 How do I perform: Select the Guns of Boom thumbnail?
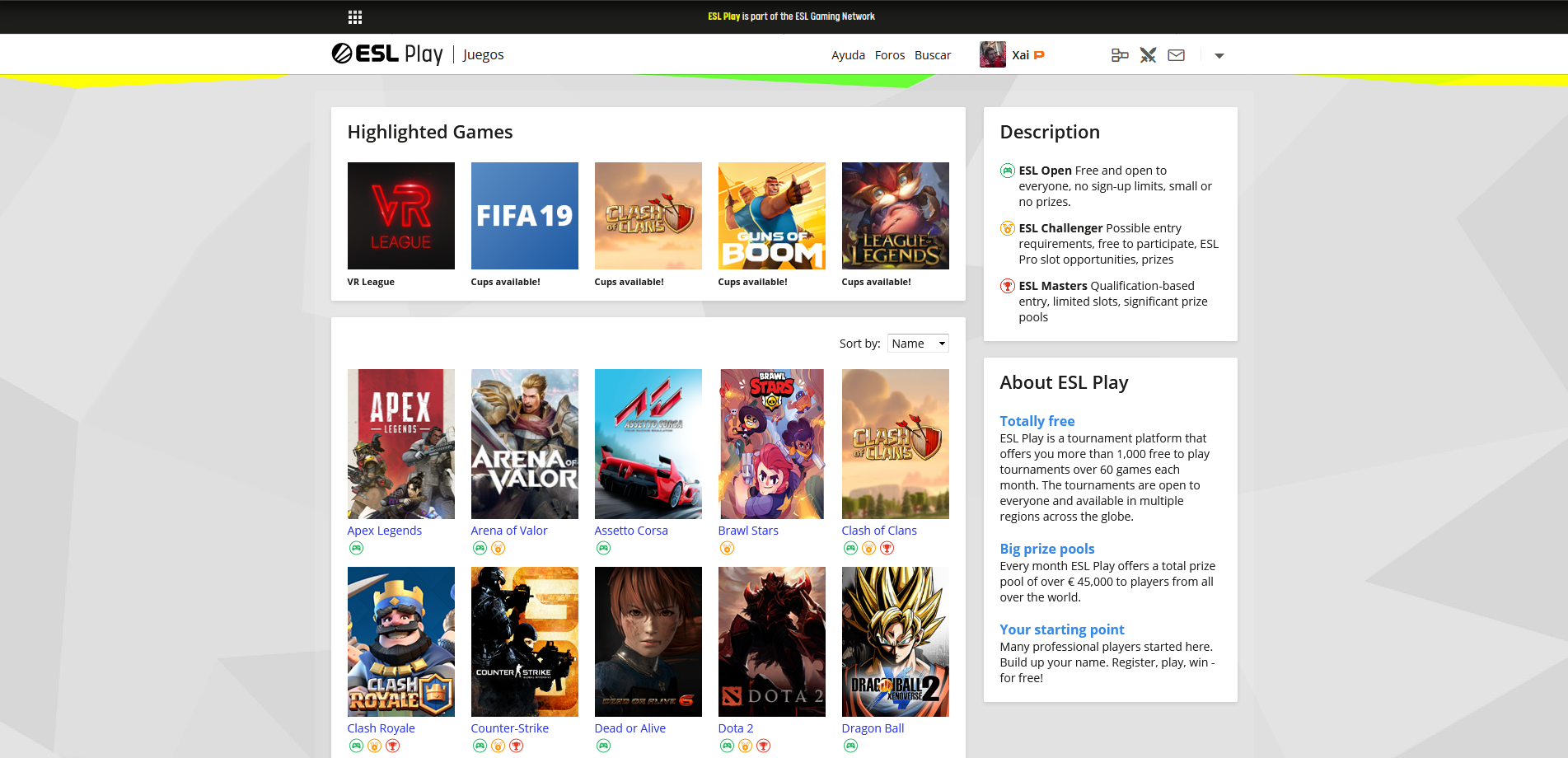pyautogui.click(x=772, y=216)
